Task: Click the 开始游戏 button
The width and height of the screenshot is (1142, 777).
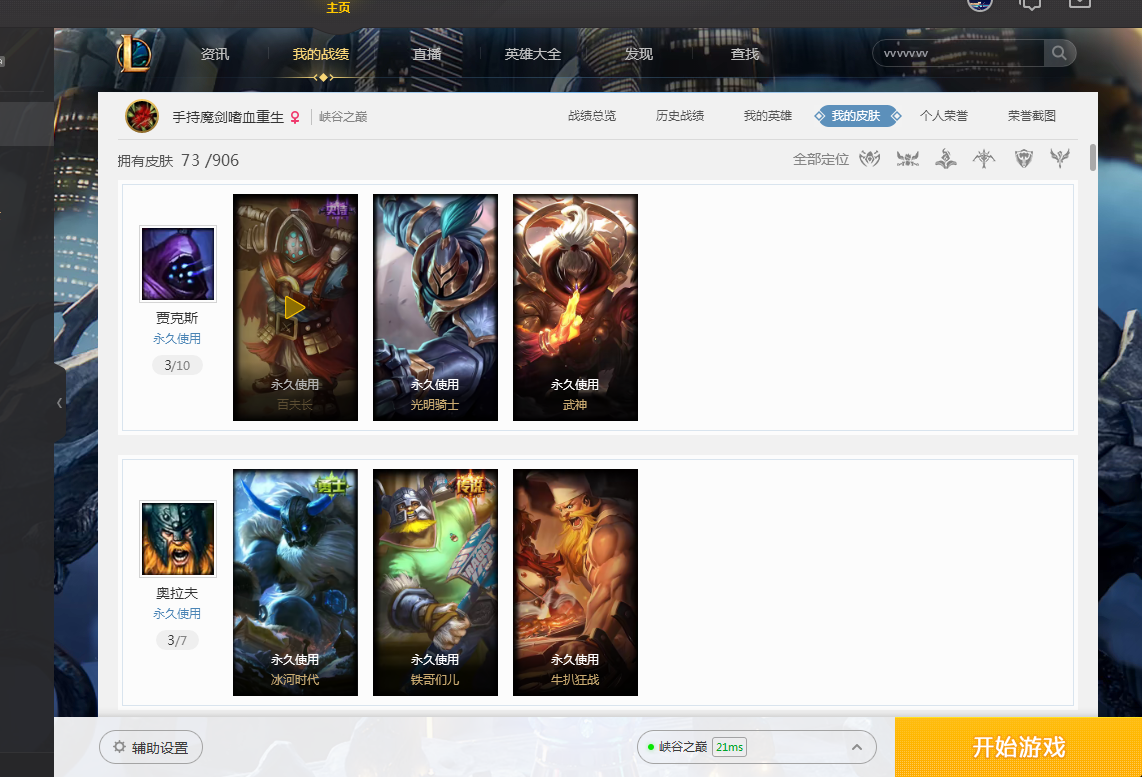Action: click(x=1018, y=747)
